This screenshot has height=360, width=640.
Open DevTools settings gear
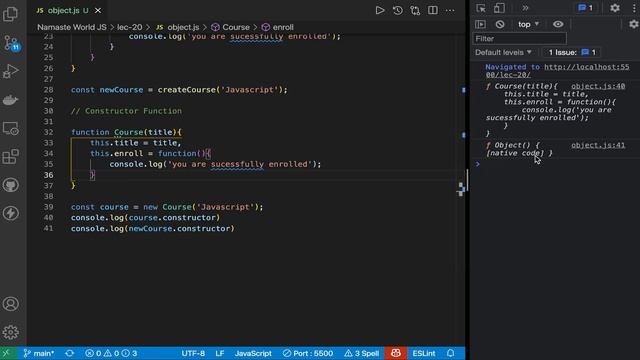pyautogui.click(x=615, y=8)
